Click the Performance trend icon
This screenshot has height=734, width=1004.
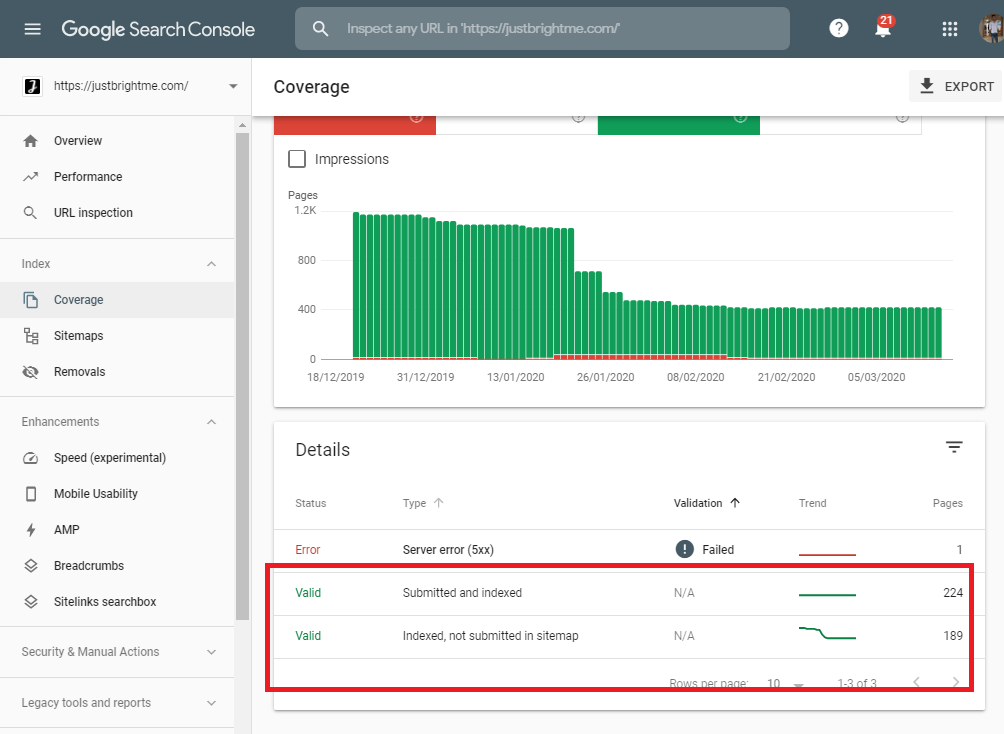(30, 177)
